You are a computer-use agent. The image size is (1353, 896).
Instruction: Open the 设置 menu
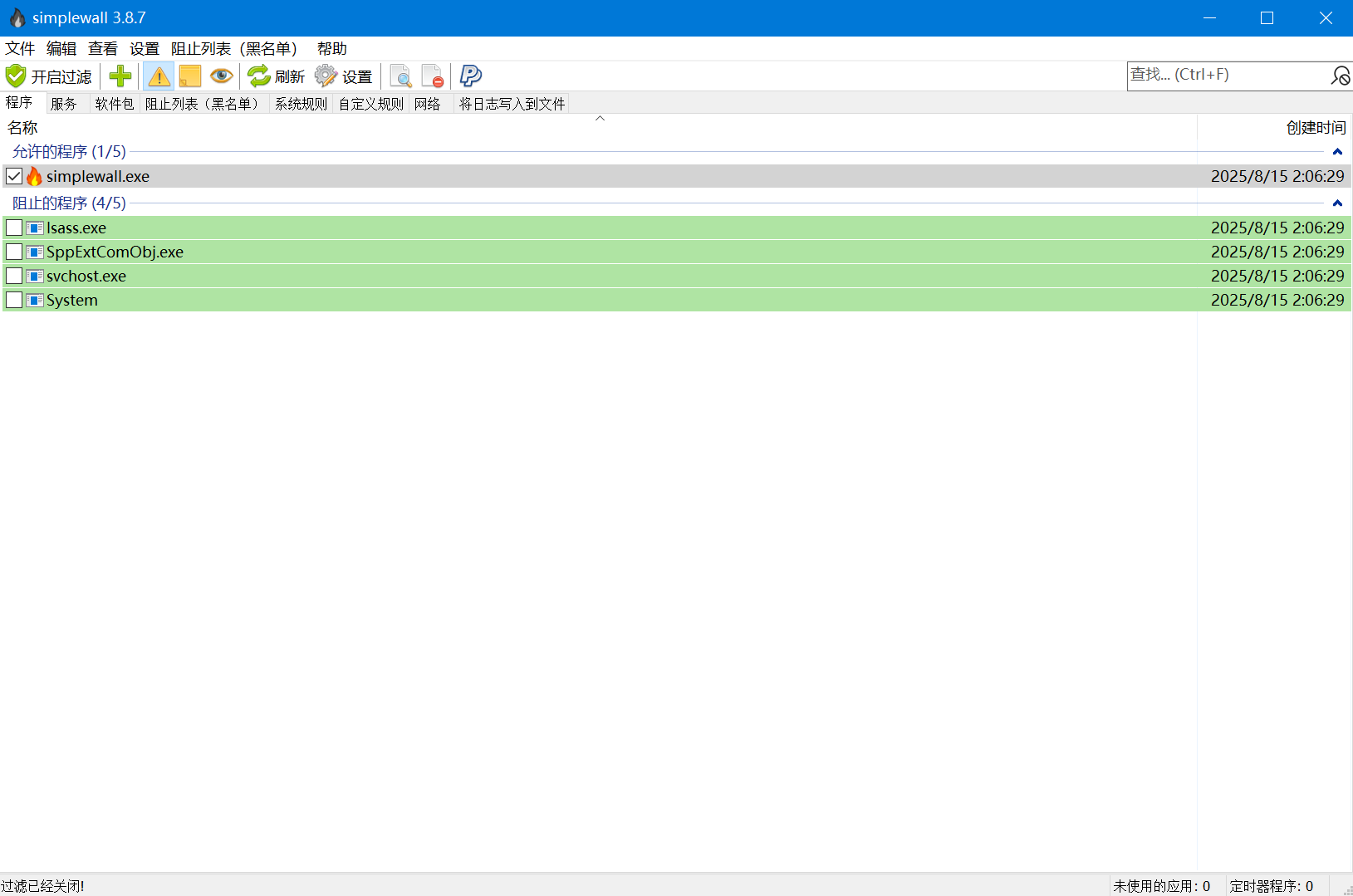[144, 48]
